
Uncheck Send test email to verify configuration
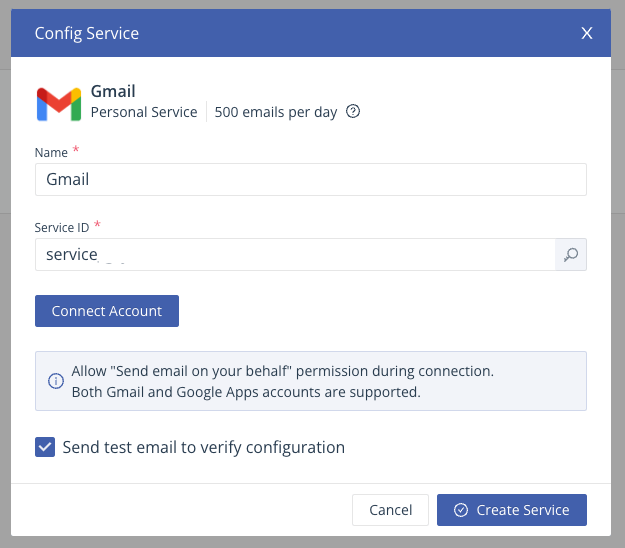coord(45,447)
